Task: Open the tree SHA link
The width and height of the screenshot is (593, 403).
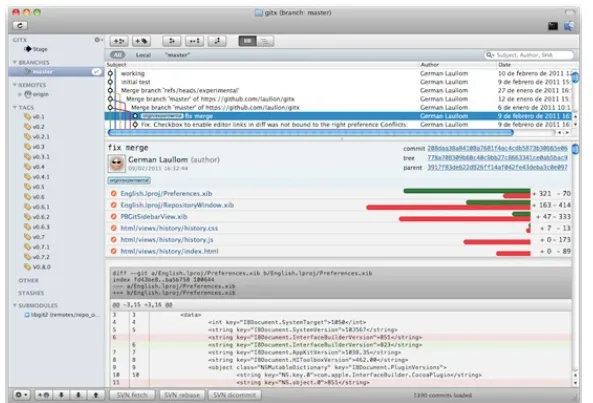Action: [497, 158]
